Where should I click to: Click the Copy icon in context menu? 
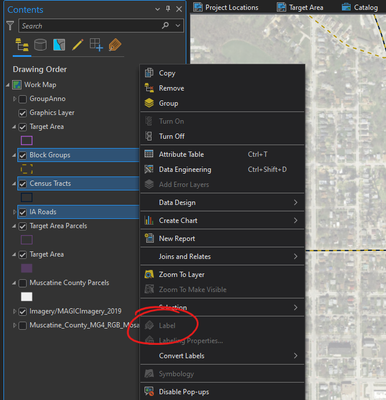click(x=149, y=73)
